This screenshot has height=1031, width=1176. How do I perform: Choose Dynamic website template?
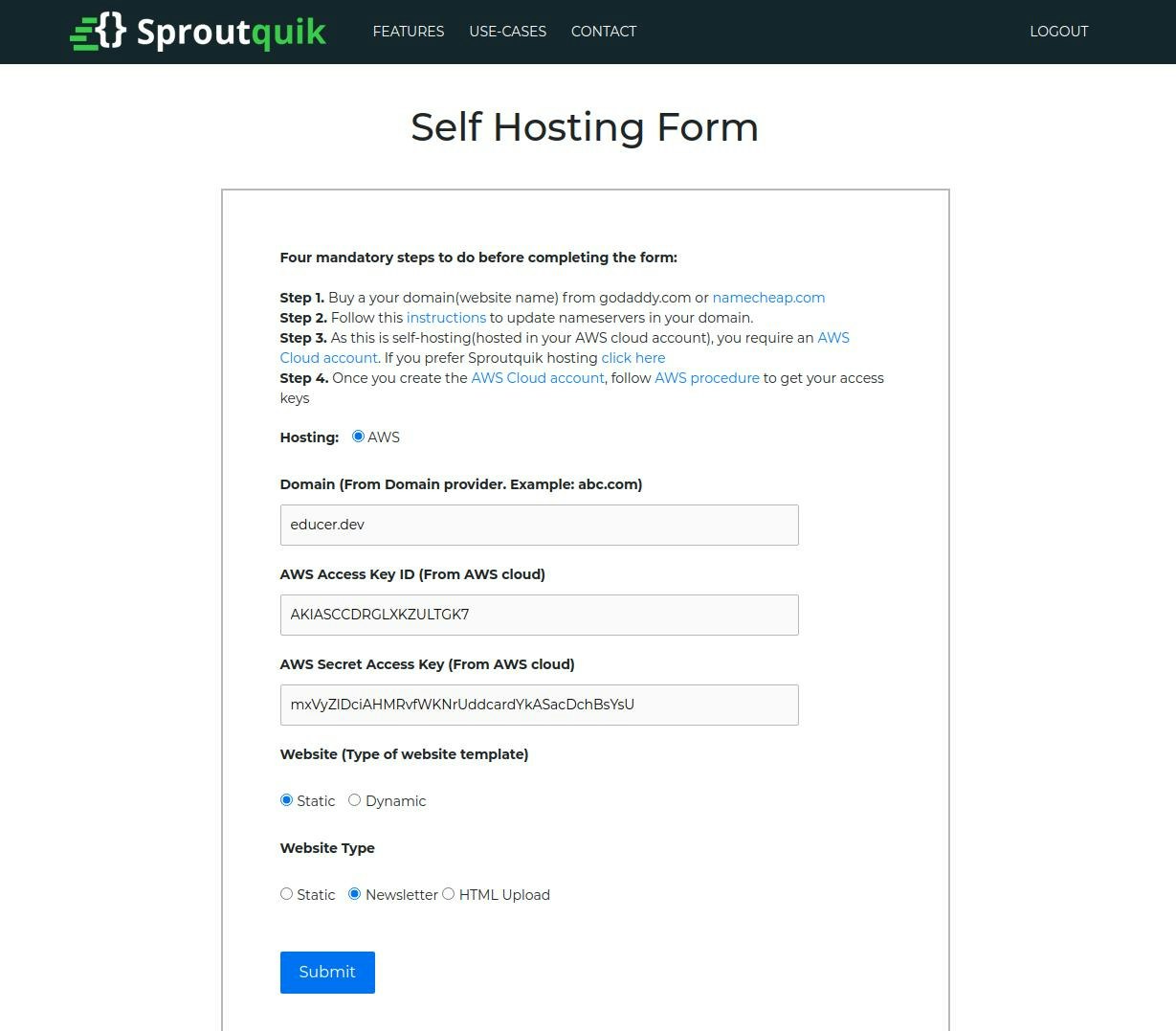pos(354,799)
